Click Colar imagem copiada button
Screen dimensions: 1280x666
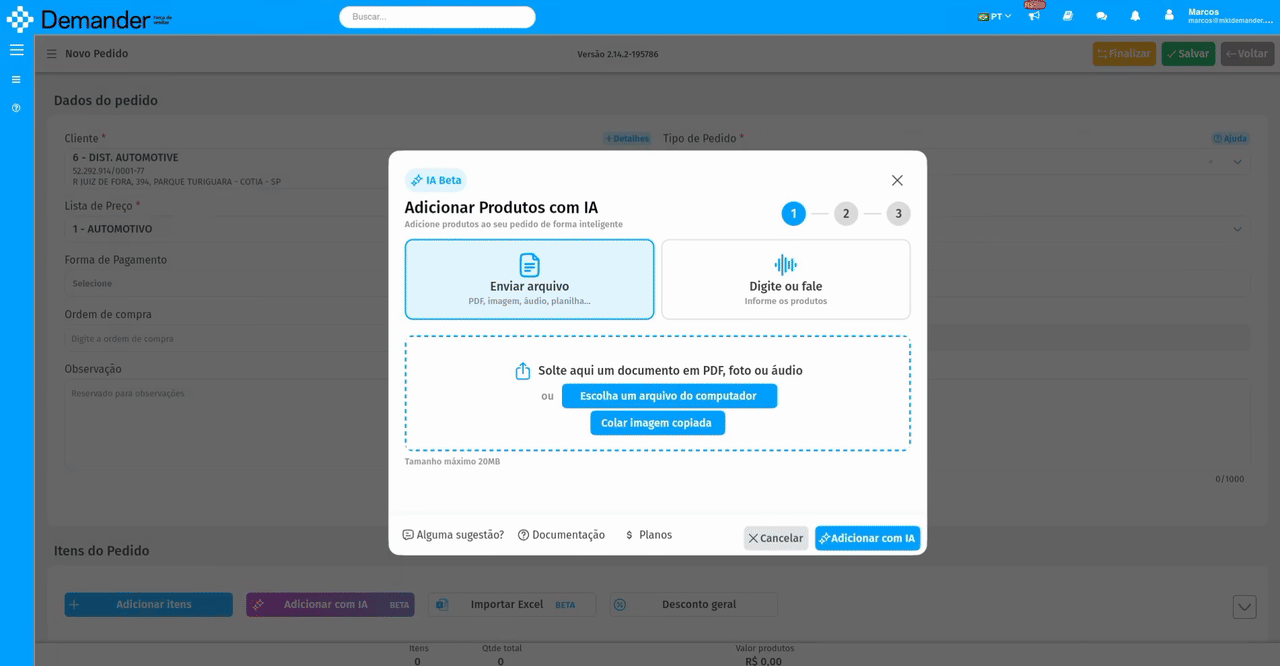[657, 423]
